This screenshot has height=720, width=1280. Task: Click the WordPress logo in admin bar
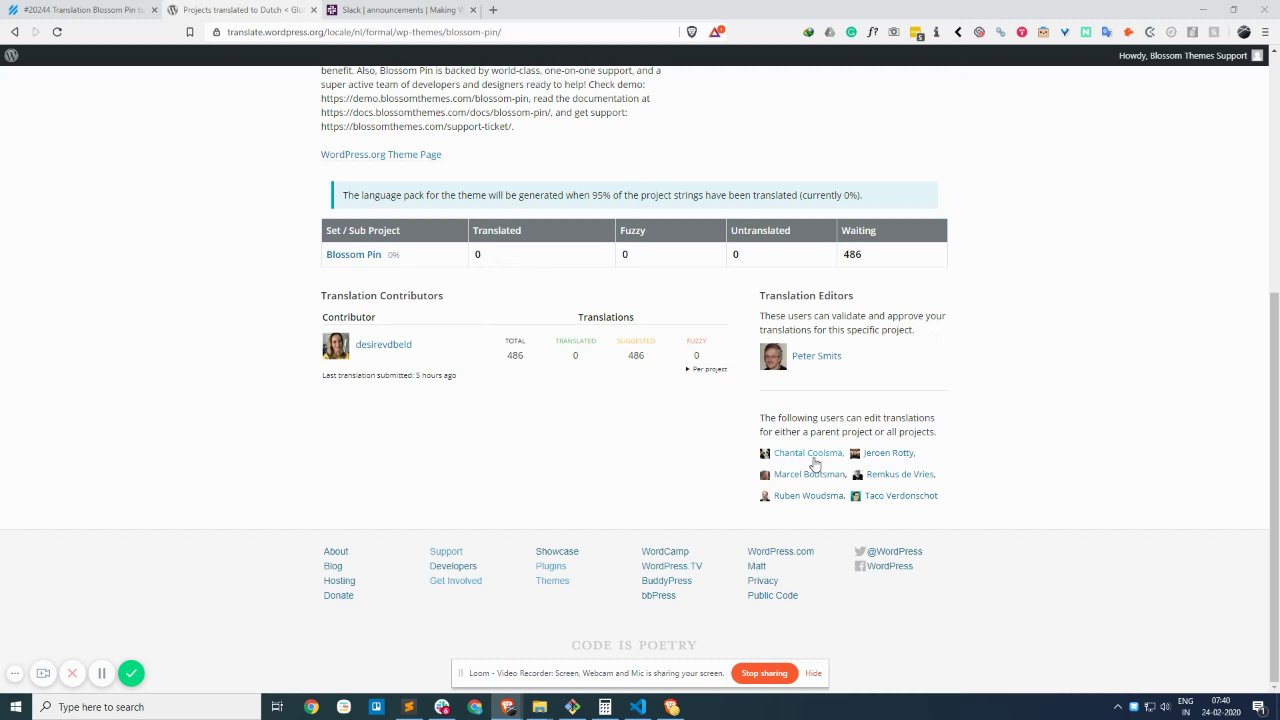11,55
